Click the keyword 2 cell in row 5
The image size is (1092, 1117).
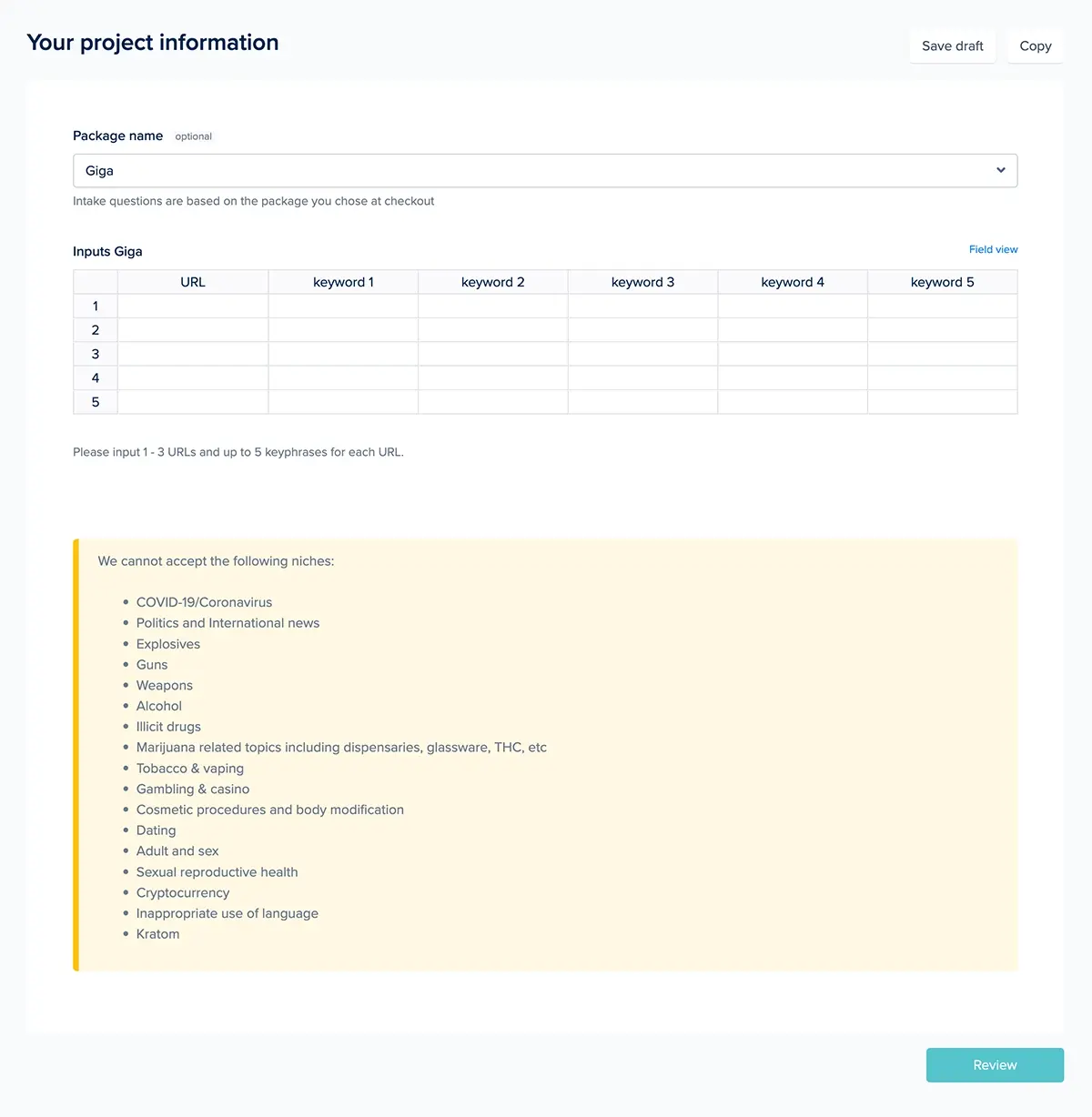click(493, 402)
